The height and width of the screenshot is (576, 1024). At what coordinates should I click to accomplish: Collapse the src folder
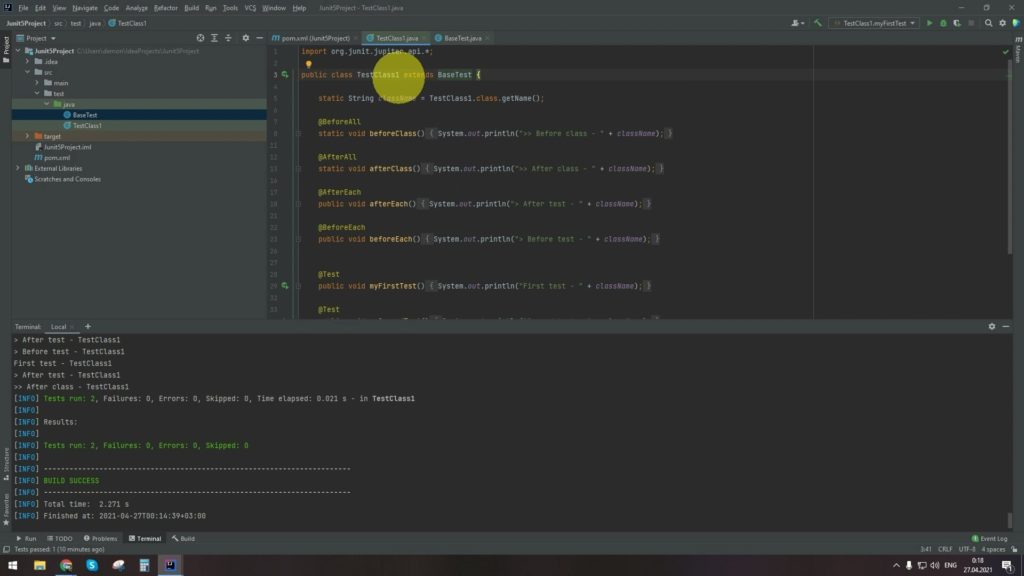coord(27,72)
